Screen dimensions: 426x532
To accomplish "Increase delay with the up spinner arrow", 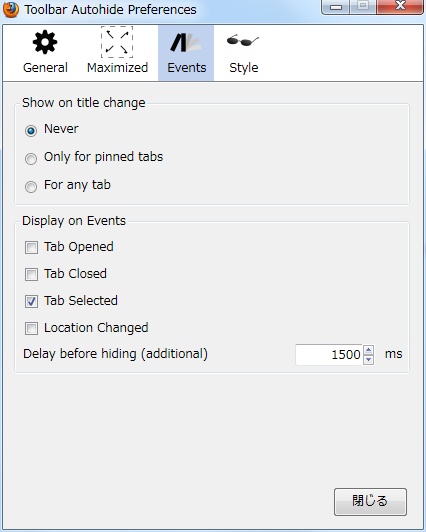I will pyautogui.click(x=368, y=349).
